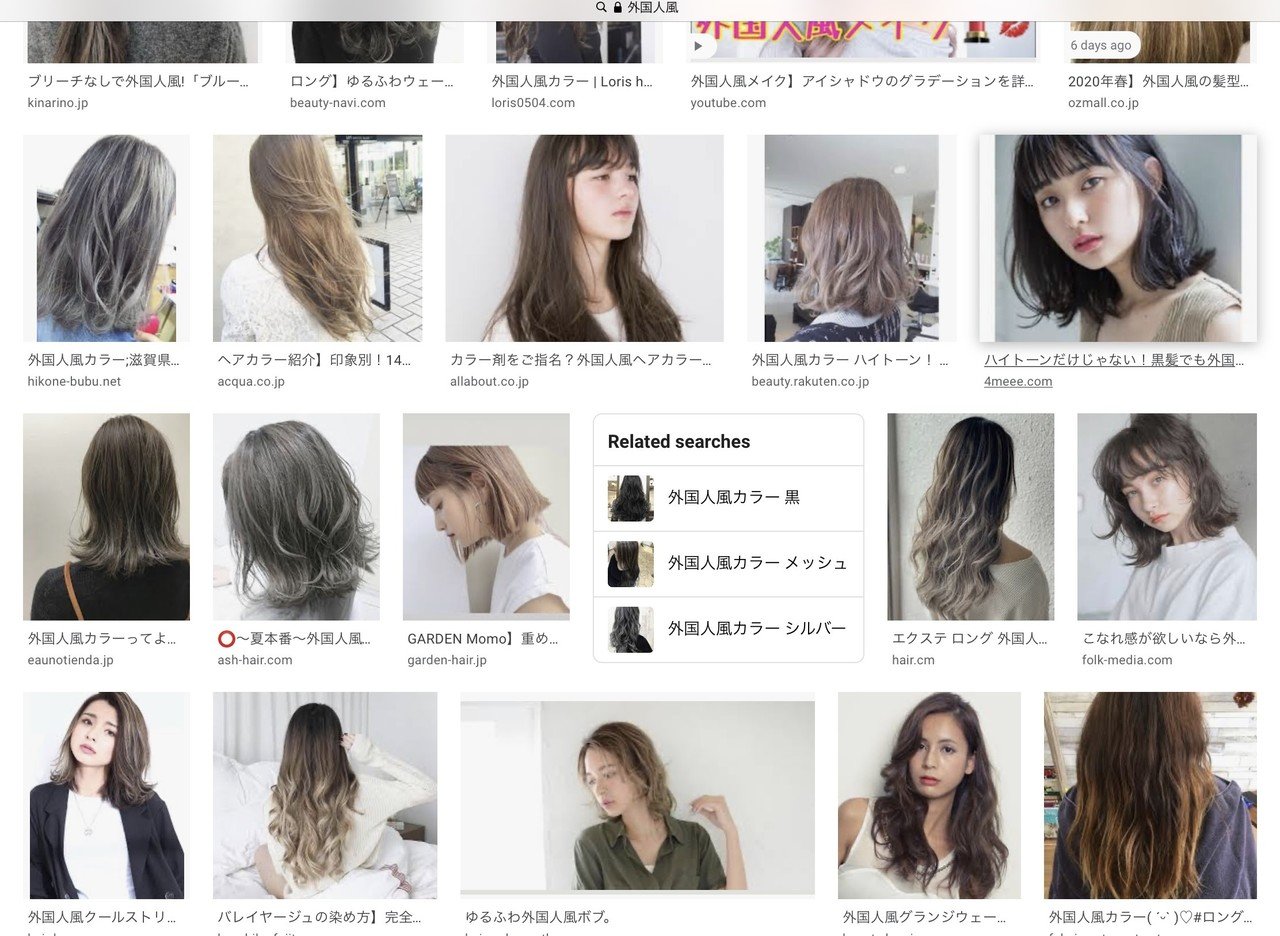This screenshot has width=1280, height=936.
Task: Open the folk-media.com curly bob thumbnail
Action: pos(1167,517)
